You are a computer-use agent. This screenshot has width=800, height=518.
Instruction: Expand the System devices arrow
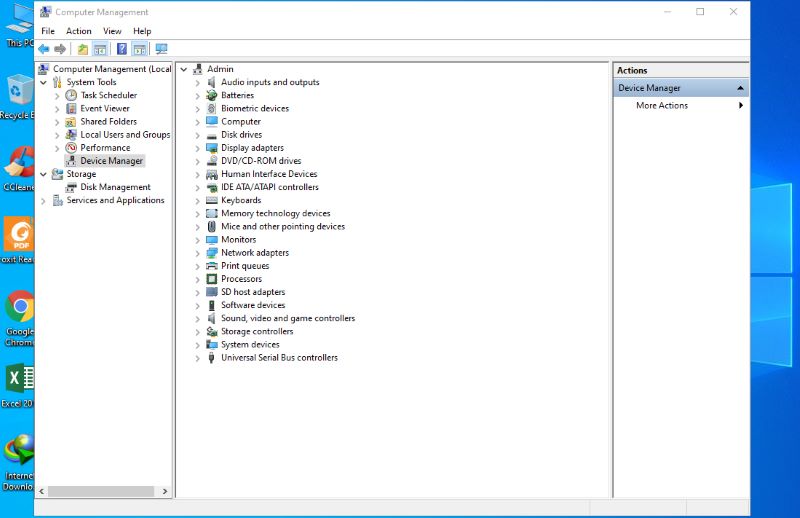coord(197,345)
